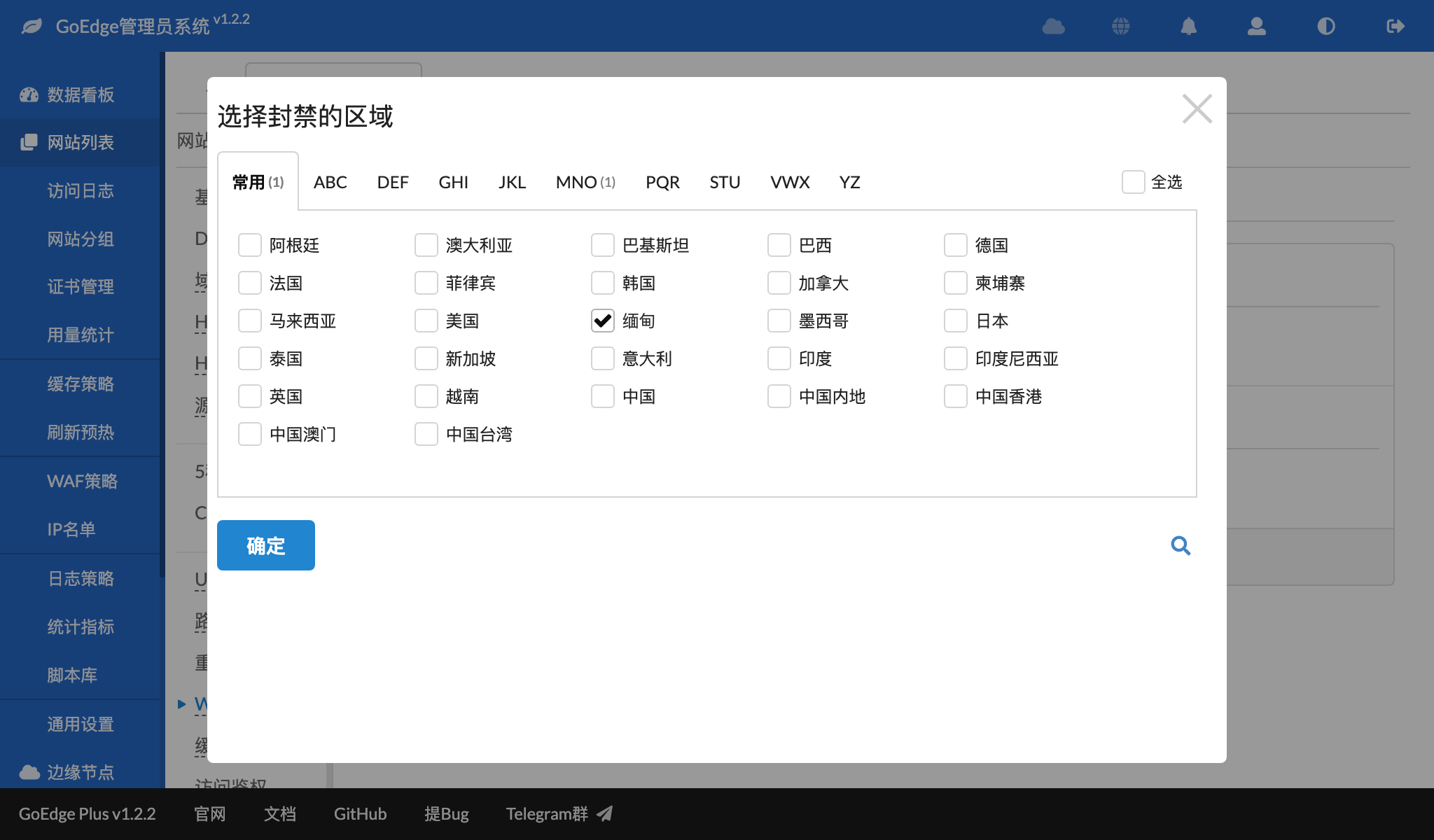
Task: Click the Telegram paper plane icon
Action: point(605,813)
